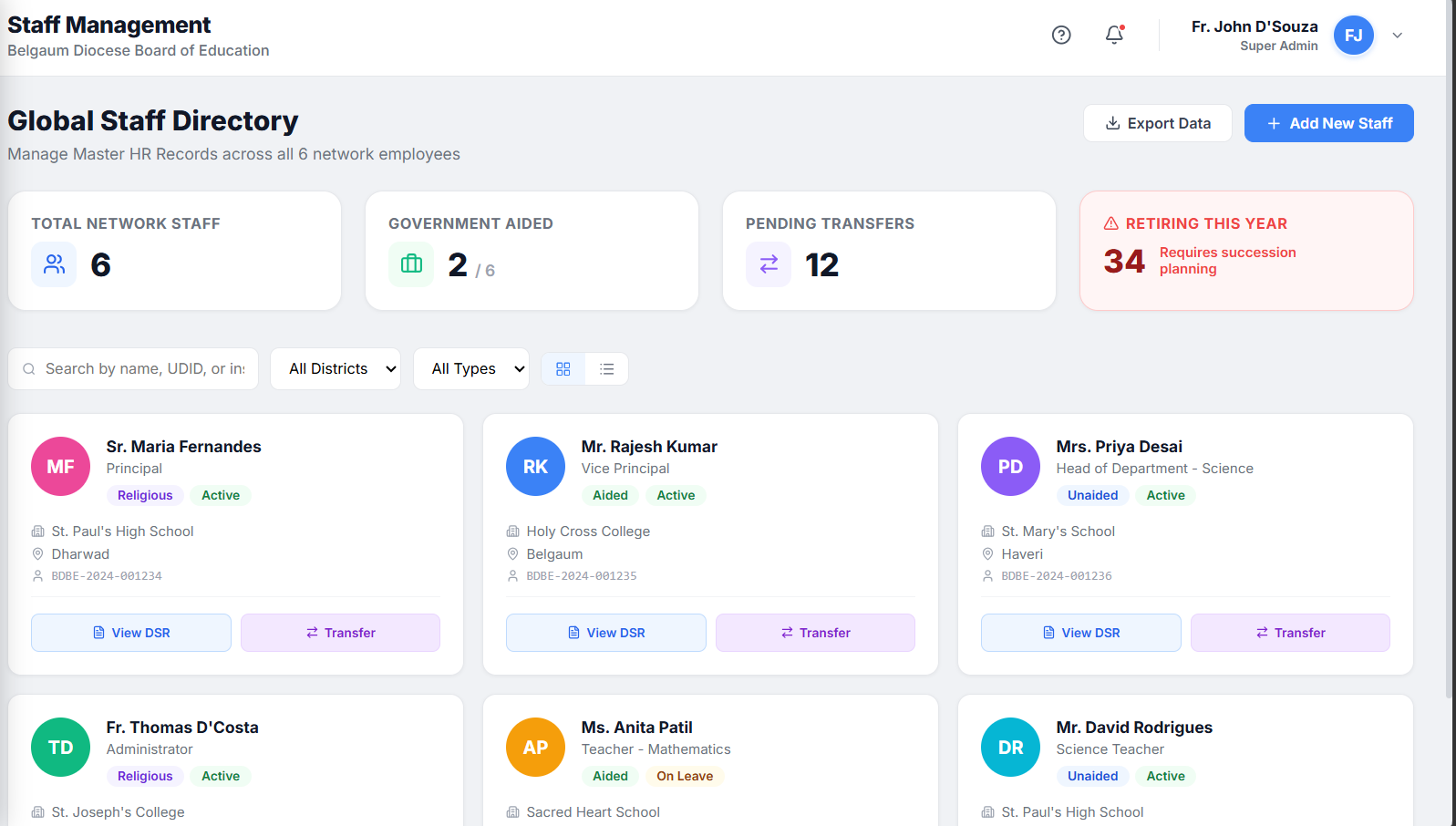Click the Total Network Staff people icon

click(x=54, y=264)
